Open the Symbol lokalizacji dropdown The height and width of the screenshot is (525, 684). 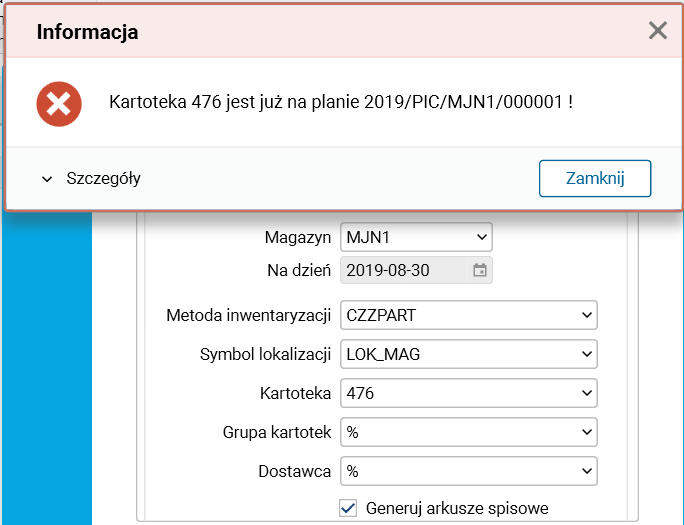468,354
